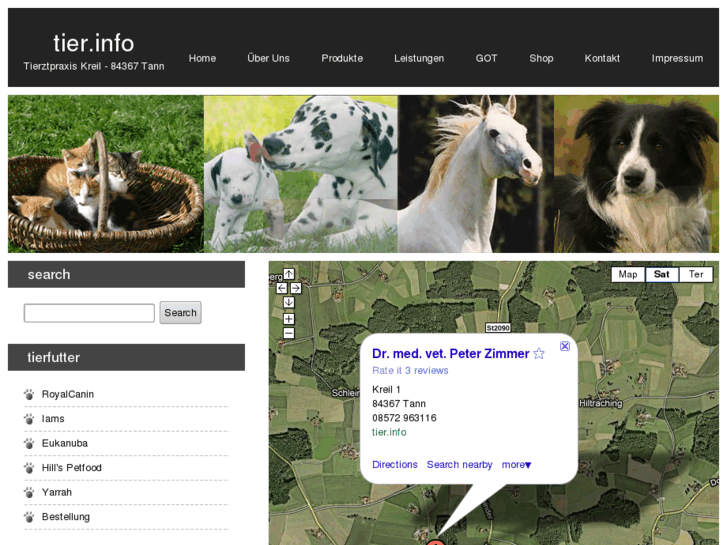
Task: Click the red map marker pin
Action: coord(435,542)
